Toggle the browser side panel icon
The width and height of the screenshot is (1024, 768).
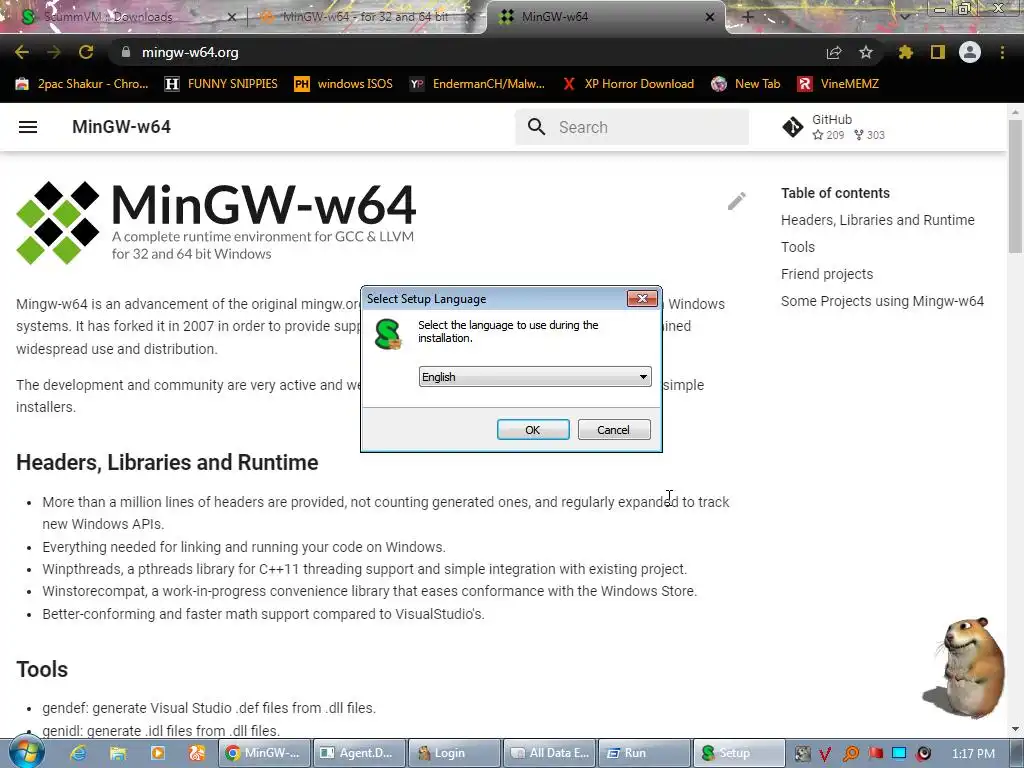coord(938,52)
